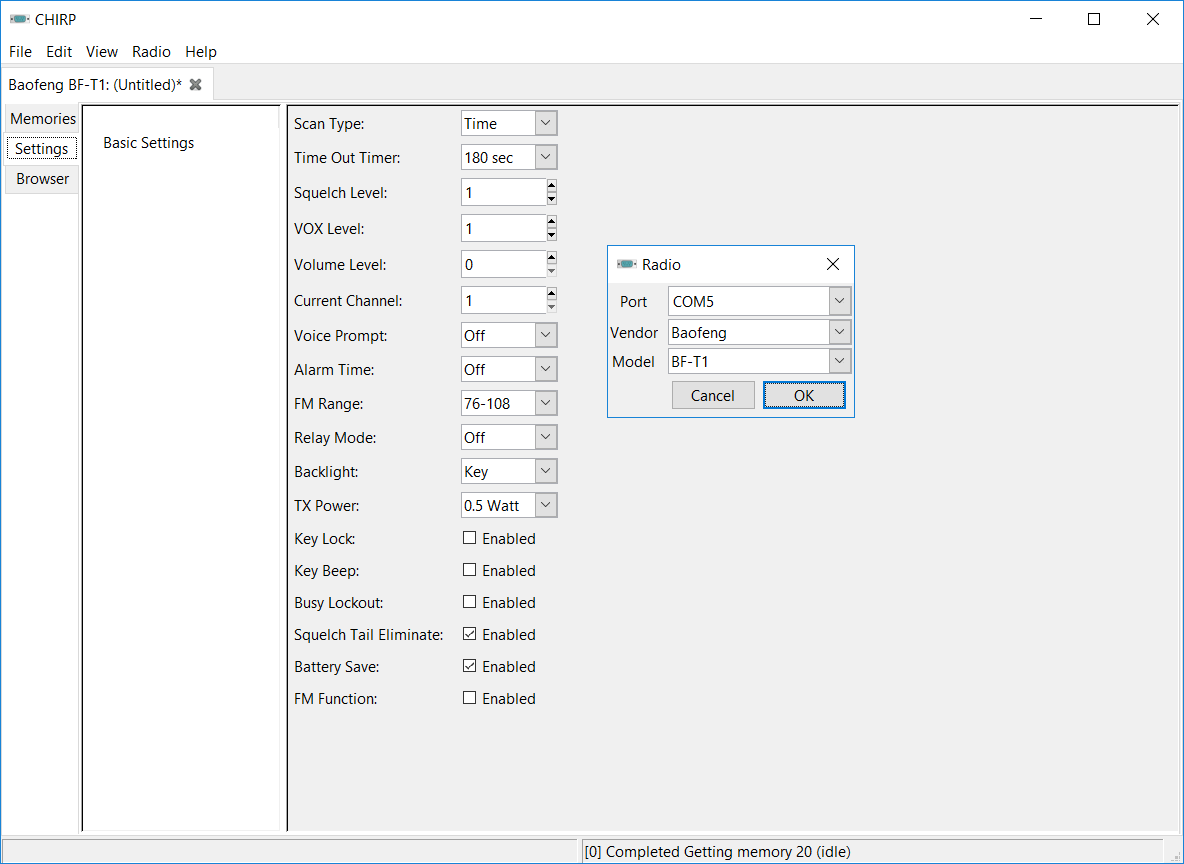
Task: Click the VOX Level value field
Action: [x=504, y=229]
